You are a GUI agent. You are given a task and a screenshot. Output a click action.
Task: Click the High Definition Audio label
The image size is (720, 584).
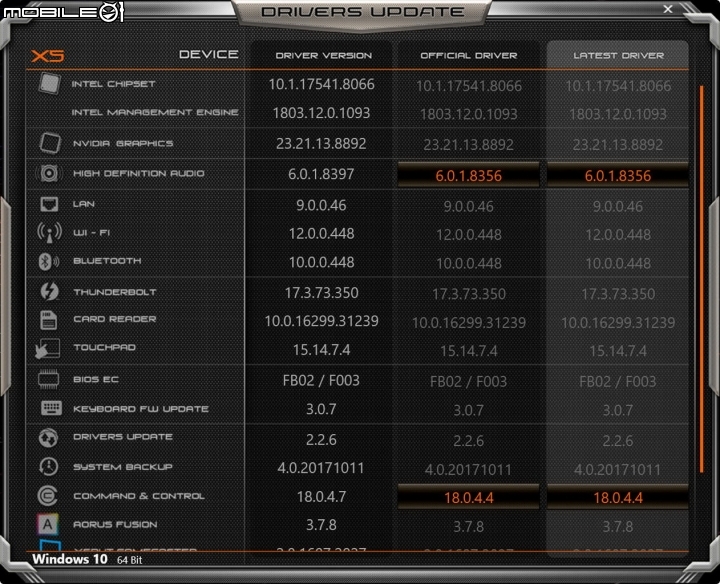pyautogui.click(x=139, y=173)
